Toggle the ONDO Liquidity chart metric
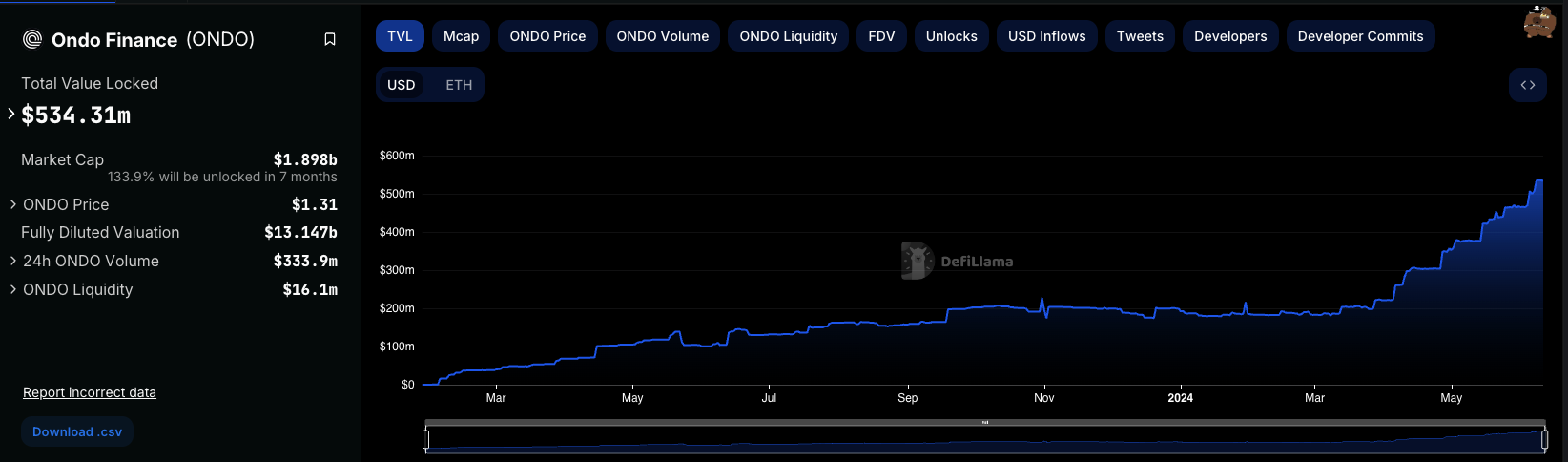1568x462 pixels. (x=789, y=36)
